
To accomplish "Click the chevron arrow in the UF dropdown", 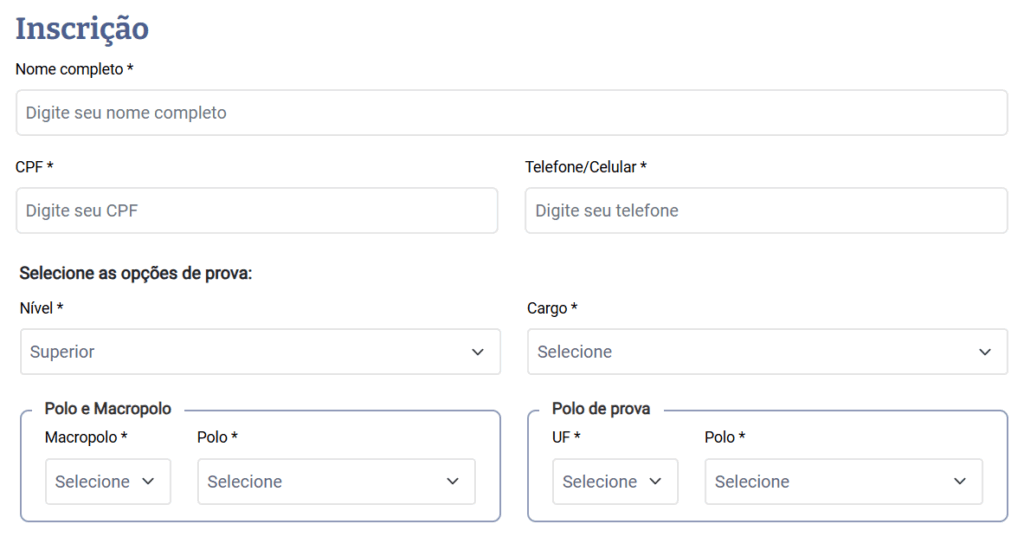I will 656,481.
